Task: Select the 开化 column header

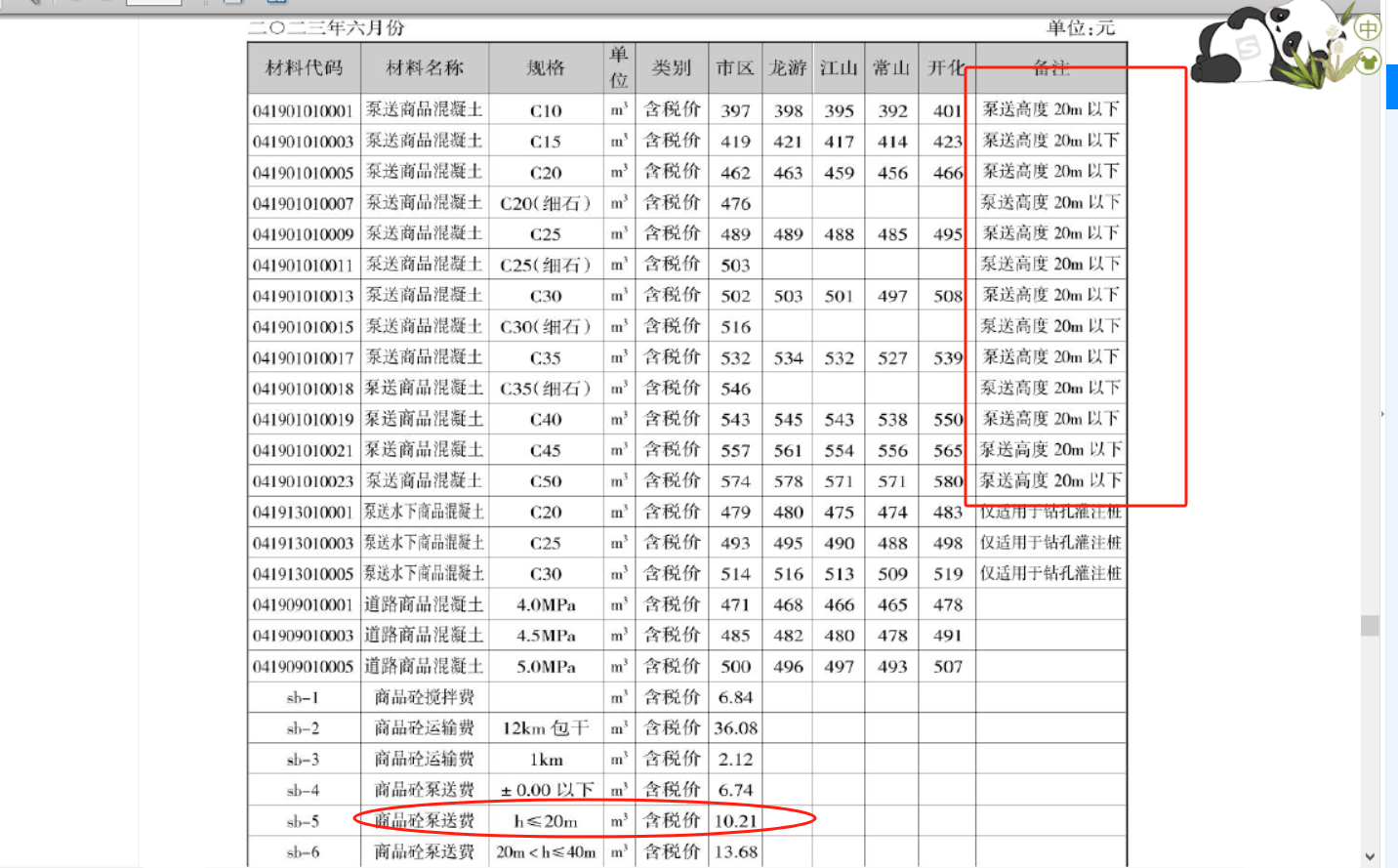Action: (946, 67)
